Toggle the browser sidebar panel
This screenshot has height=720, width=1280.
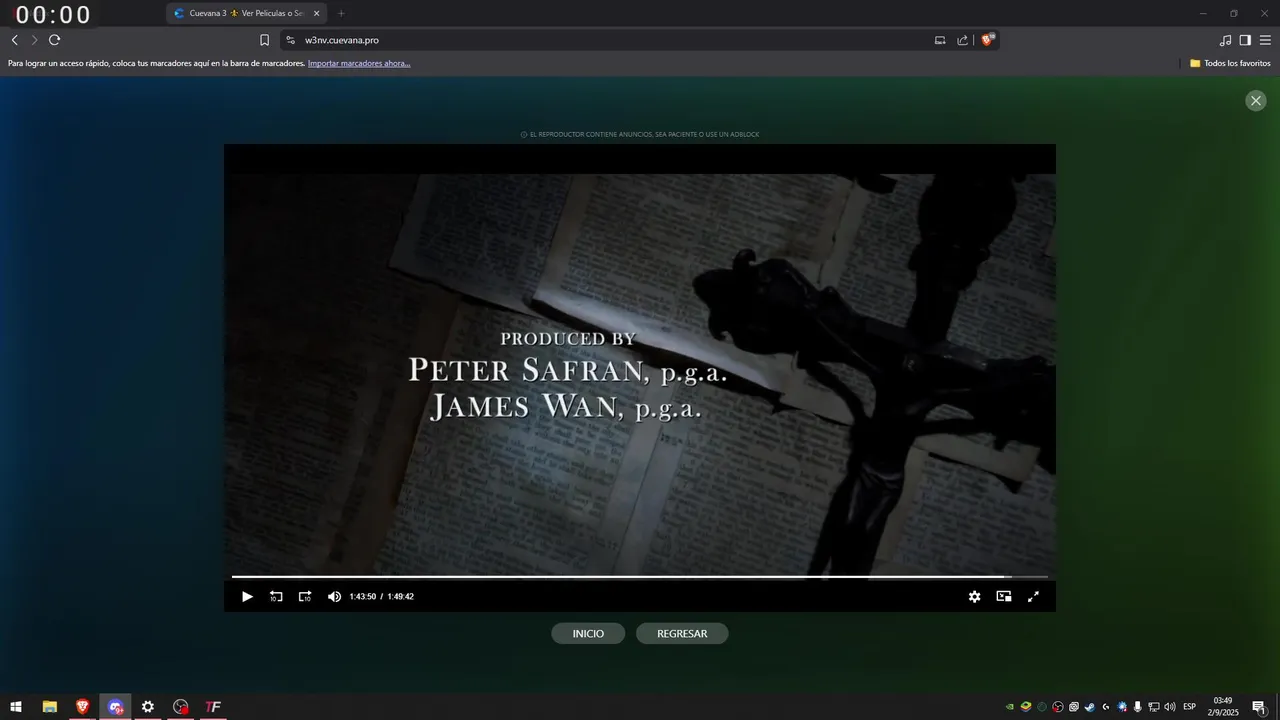click(1245, 40)
